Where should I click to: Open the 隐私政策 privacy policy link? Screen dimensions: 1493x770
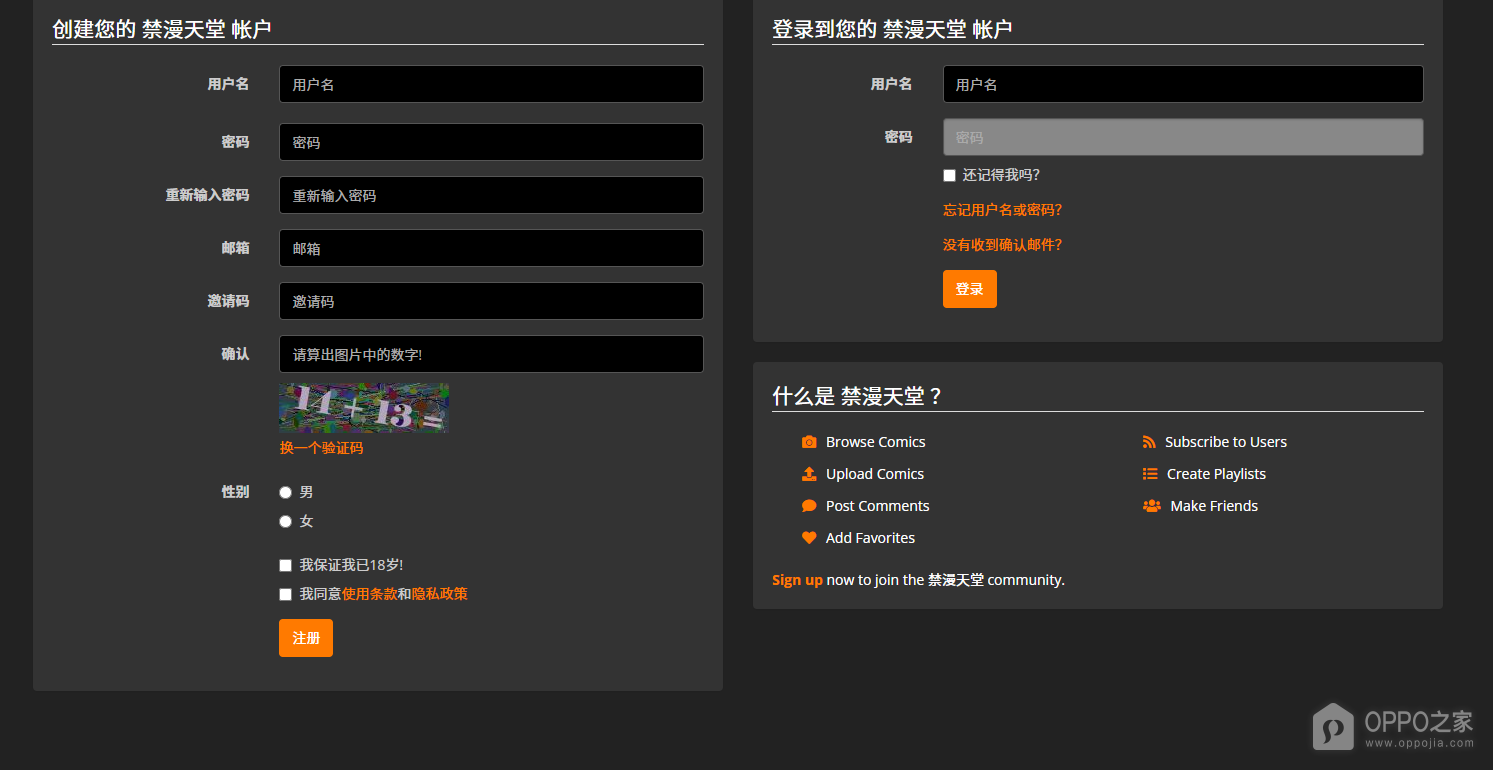coord(440,594)
